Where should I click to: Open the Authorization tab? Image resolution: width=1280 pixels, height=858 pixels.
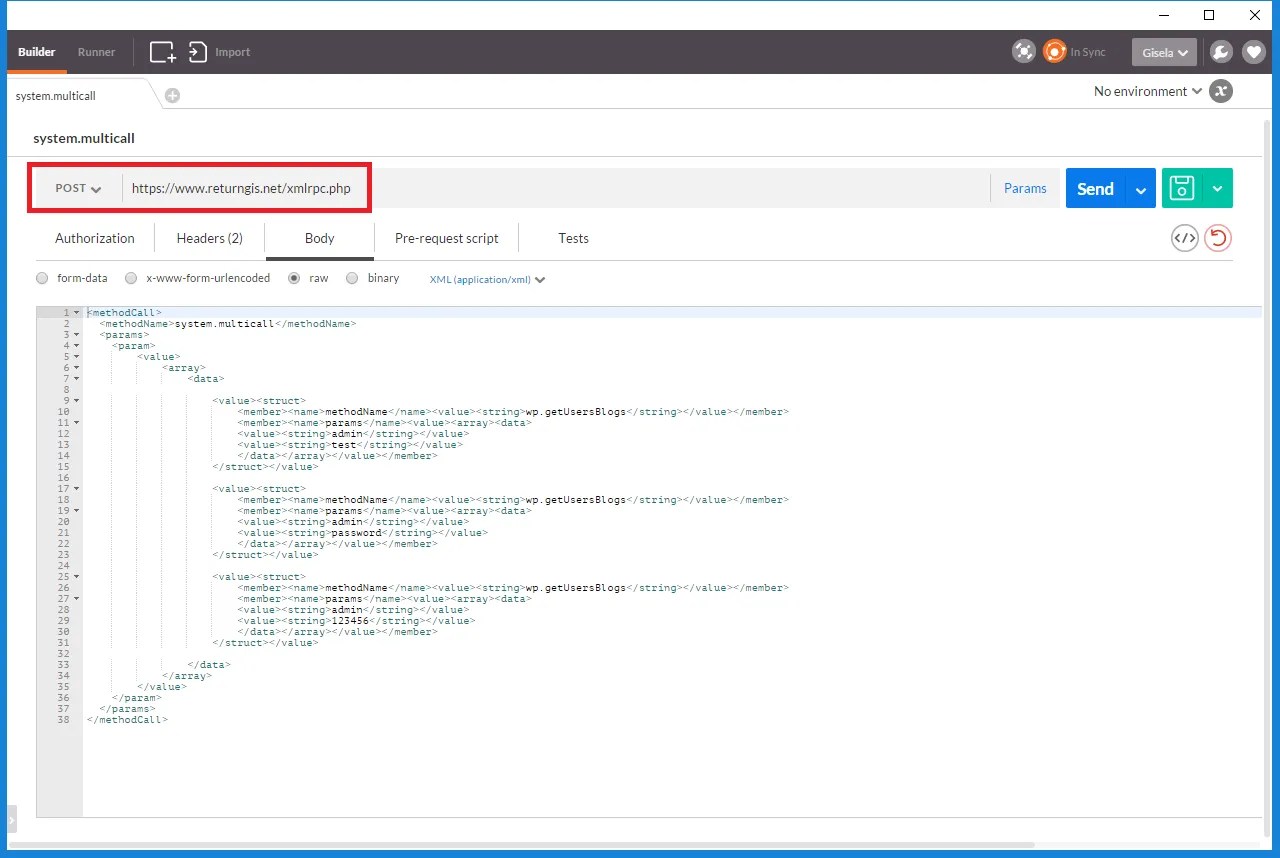[x=95, y=238]
